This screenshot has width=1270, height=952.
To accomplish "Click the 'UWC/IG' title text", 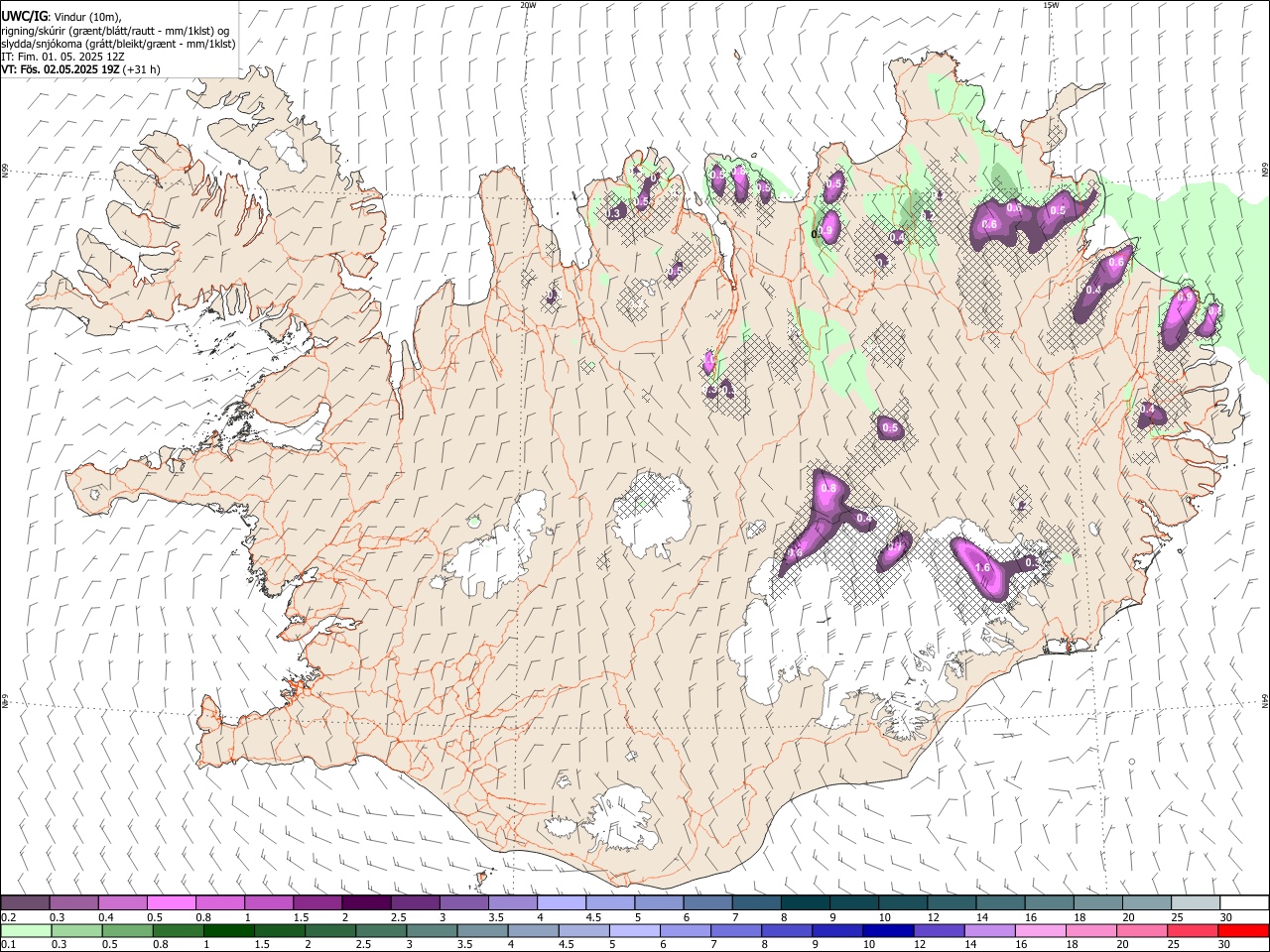I will coord(24,17).
